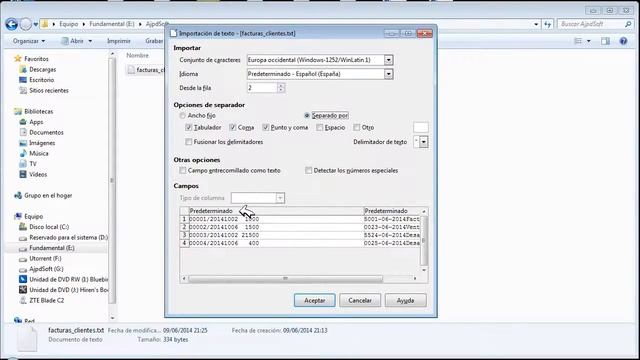Open the address bar history dropdown
The height and width of the screenshot is (360, 640).
(x=536, y=24)
